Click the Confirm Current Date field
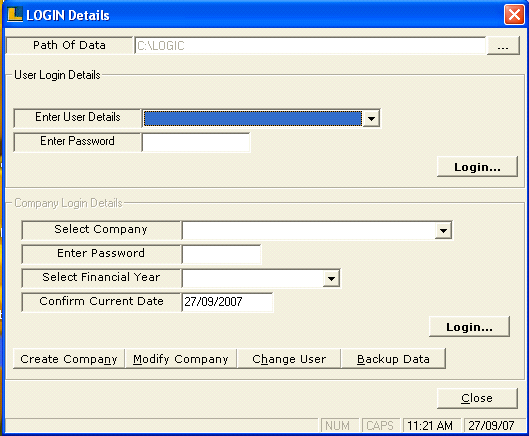The width and height of the screenshot is (529, 436). coord(227,302)
